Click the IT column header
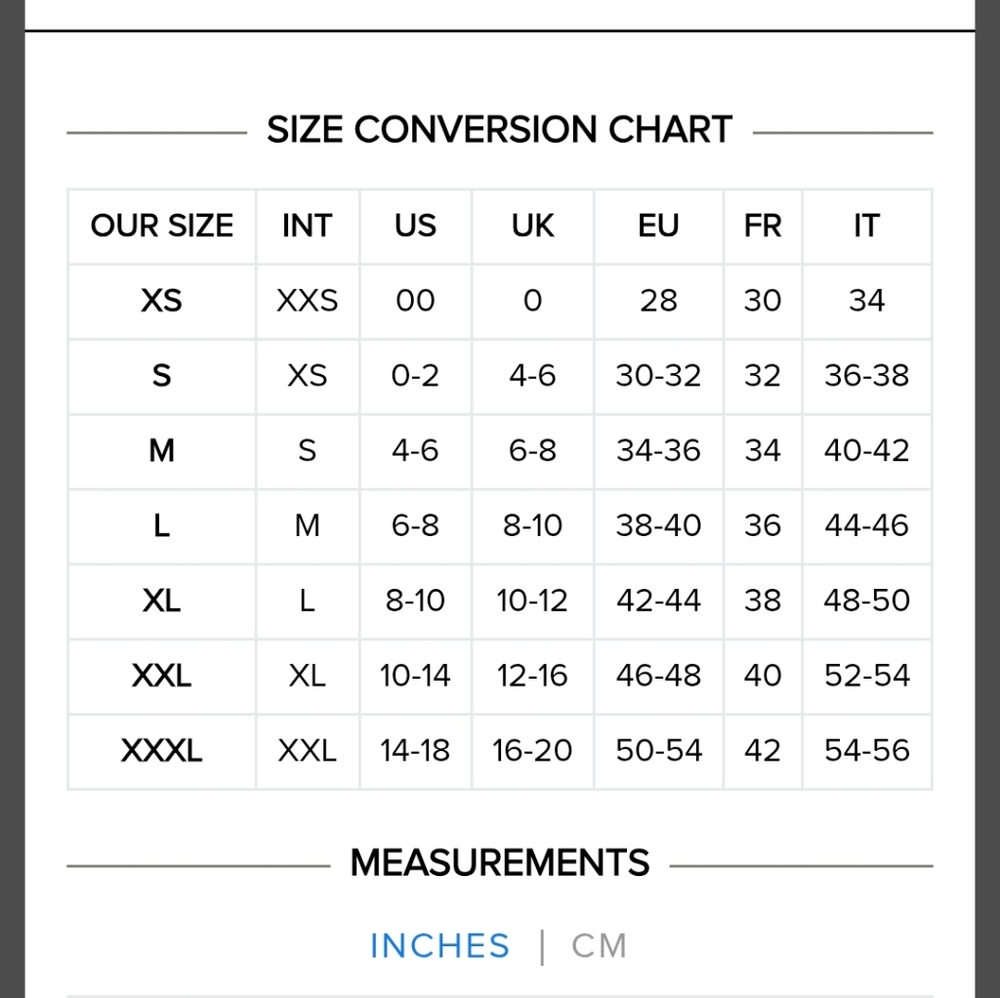The image size is (1000, 998). [x=867, y=226]
